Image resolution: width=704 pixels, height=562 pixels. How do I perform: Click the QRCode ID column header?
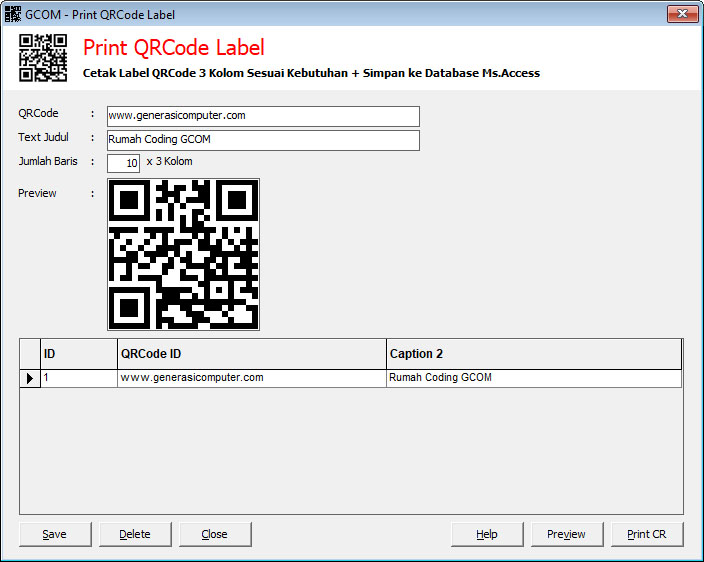tap(251, 354)
